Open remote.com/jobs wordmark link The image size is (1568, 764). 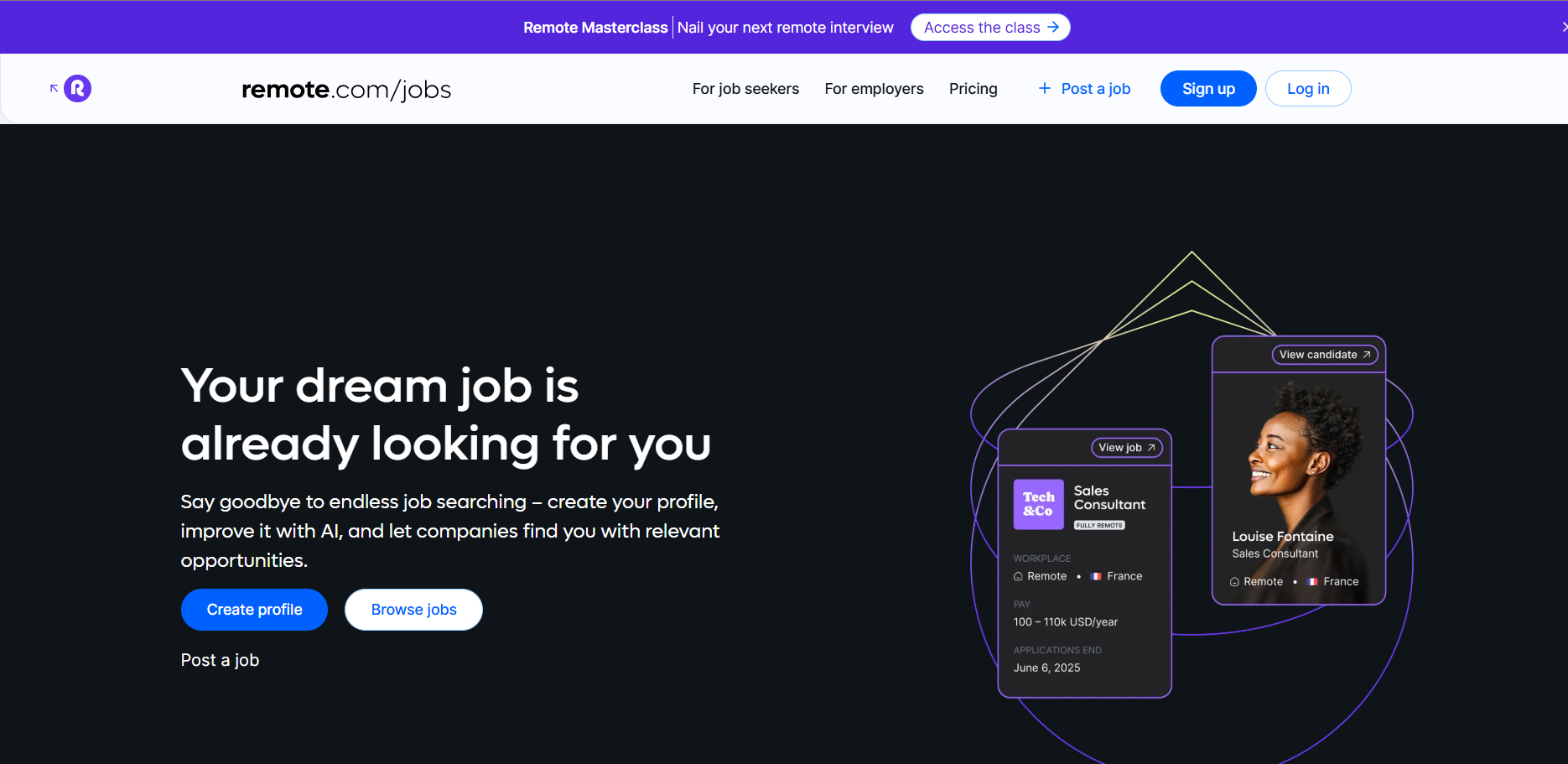tap(346, 89)
